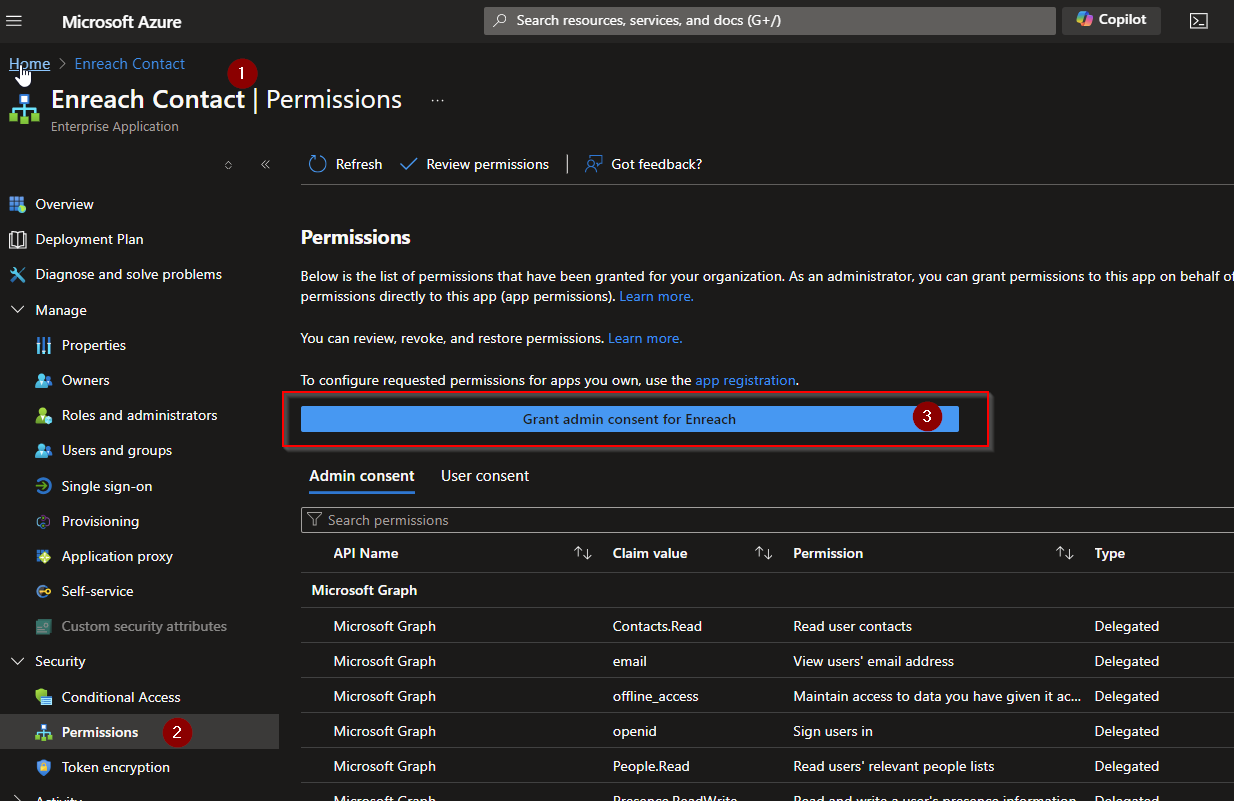Launch Cloud Shell from the top bar

coord(1198,21)
